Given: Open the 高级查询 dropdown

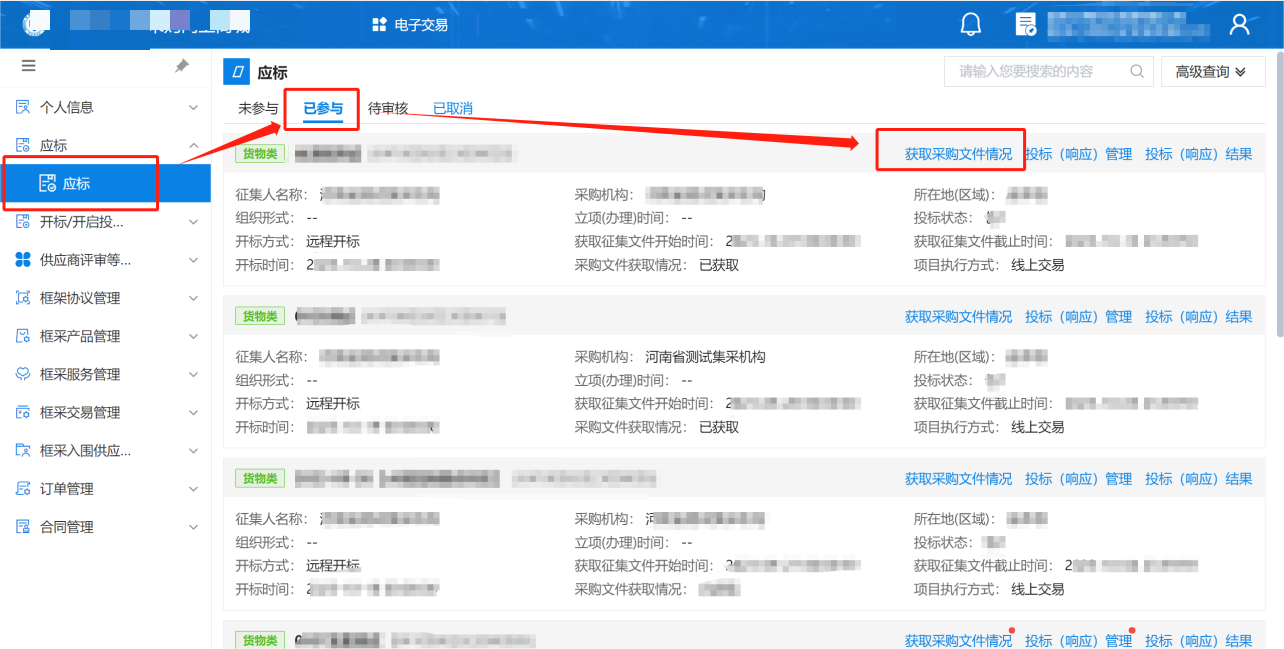Looking at the screenshot, I should (1212, 72).
